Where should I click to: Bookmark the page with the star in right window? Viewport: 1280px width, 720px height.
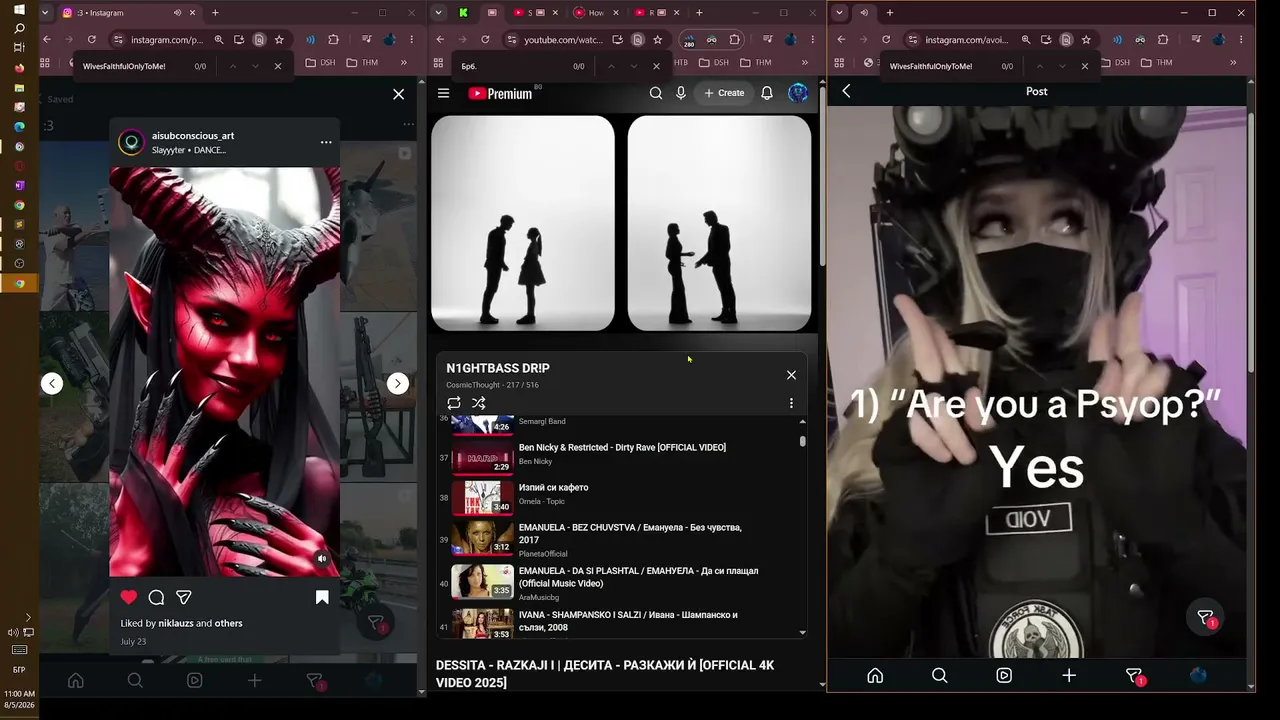click(1086, 40)
